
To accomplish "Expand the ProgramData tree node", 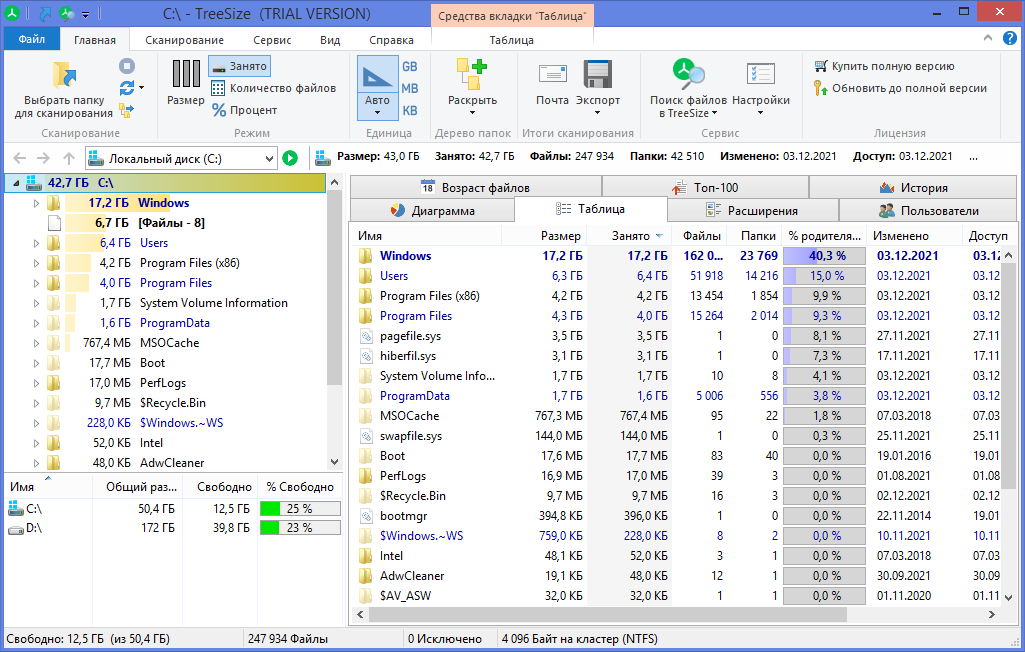I will tap(37, 323).
